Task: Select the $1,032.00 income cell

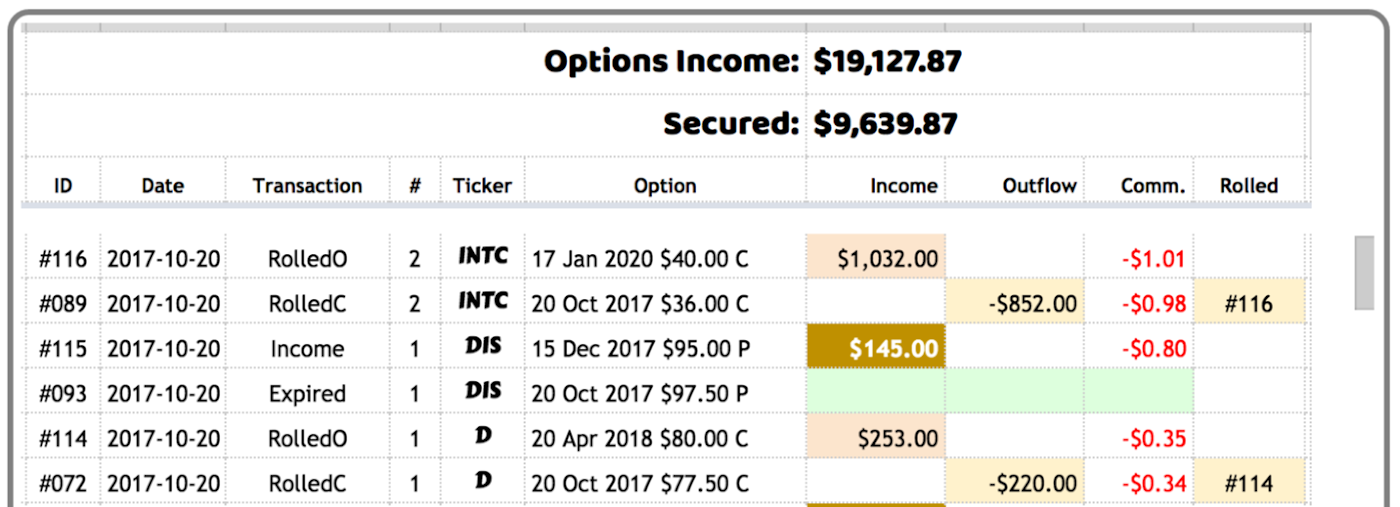Action: [876, 258]
